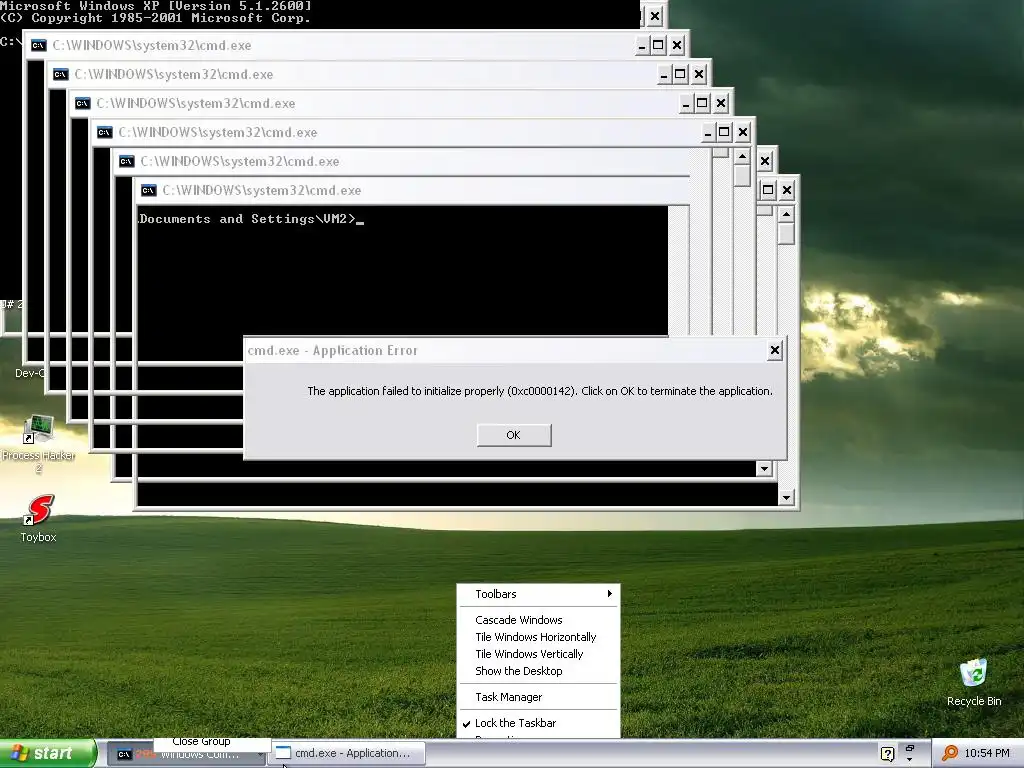Click the C:\ icon in the frontmost cmd.exe title bar

[x=148, y=191]
